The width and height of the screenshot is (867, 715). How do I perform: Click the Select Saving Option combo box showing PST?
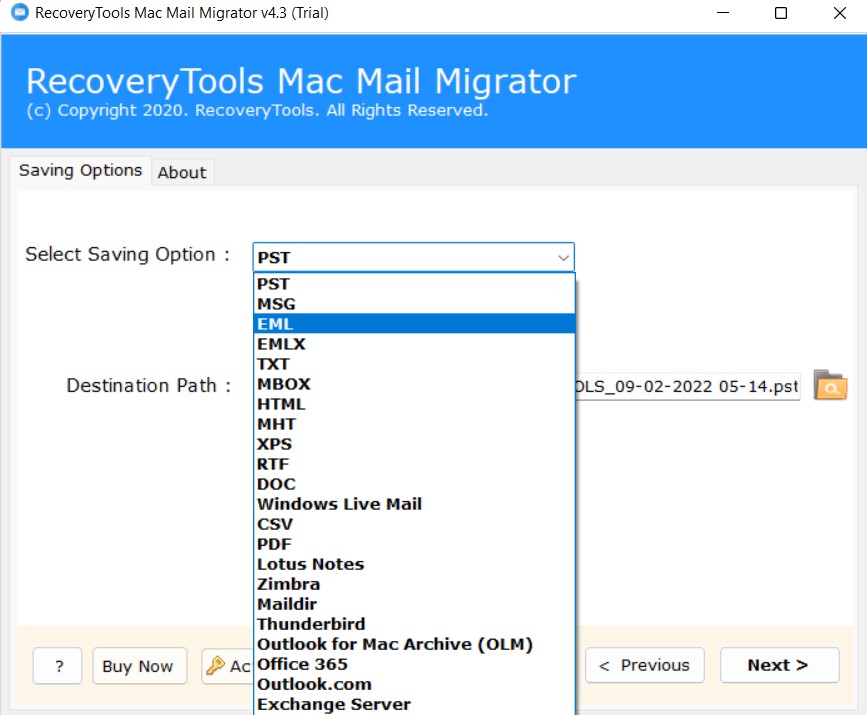click(413, 258)
